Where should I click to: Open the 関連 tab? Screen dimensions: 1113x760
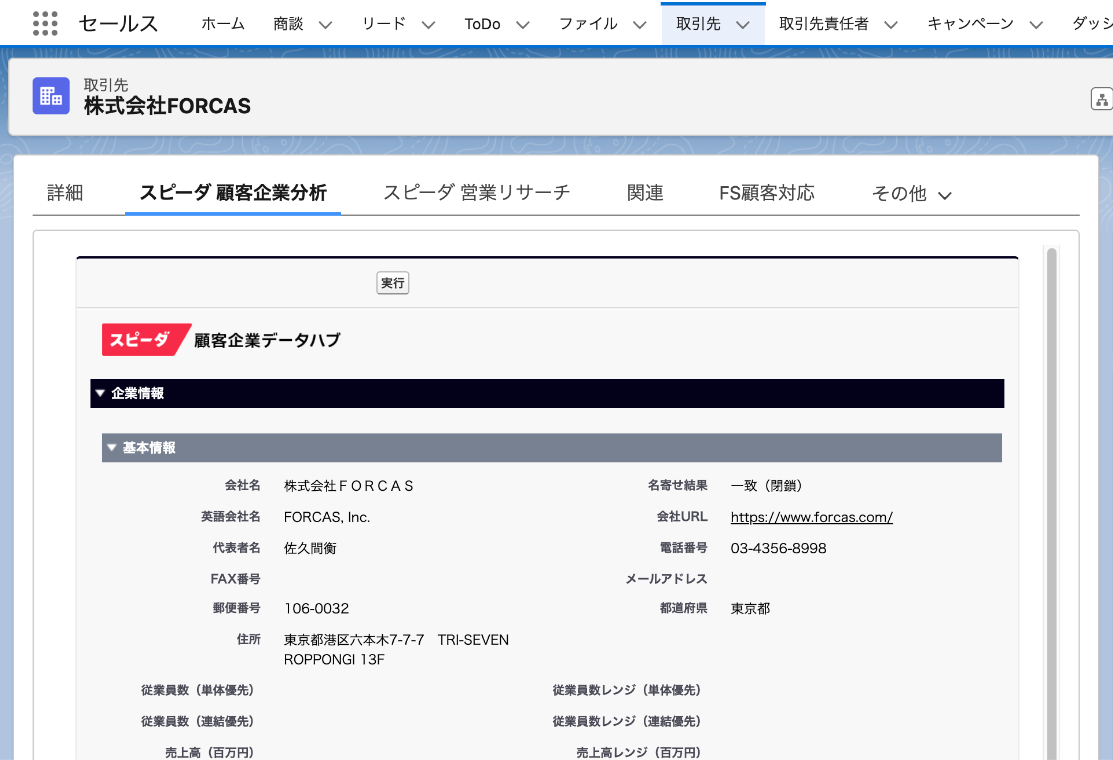645,193
